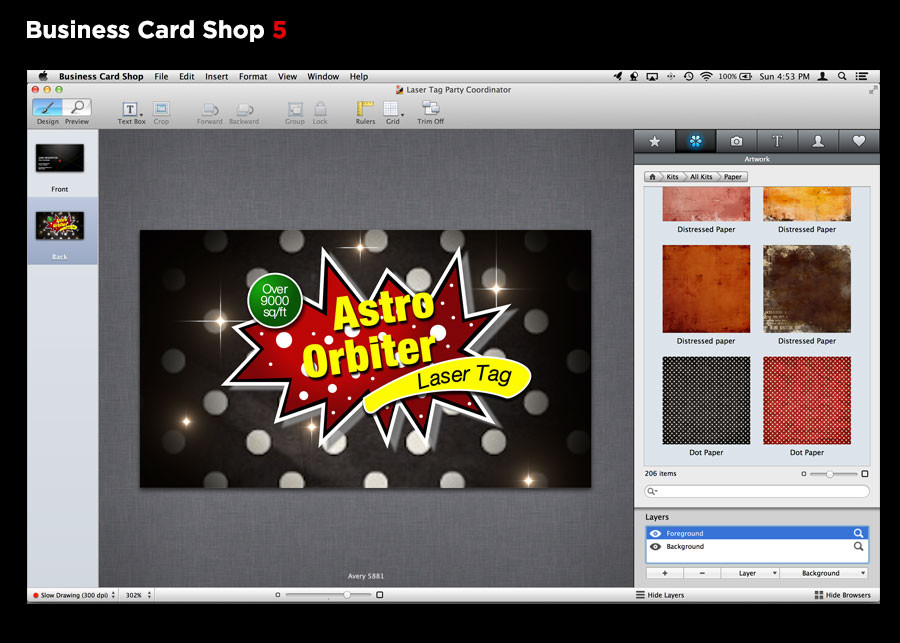Open the View menu

point(288,76)
